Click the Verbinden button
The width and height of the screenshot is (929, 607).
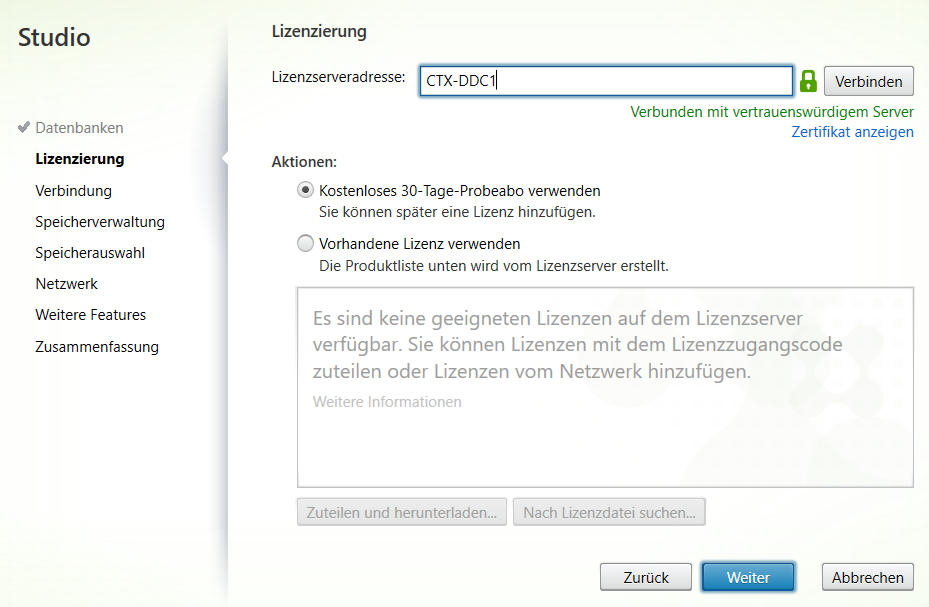(x=868, y=81)
